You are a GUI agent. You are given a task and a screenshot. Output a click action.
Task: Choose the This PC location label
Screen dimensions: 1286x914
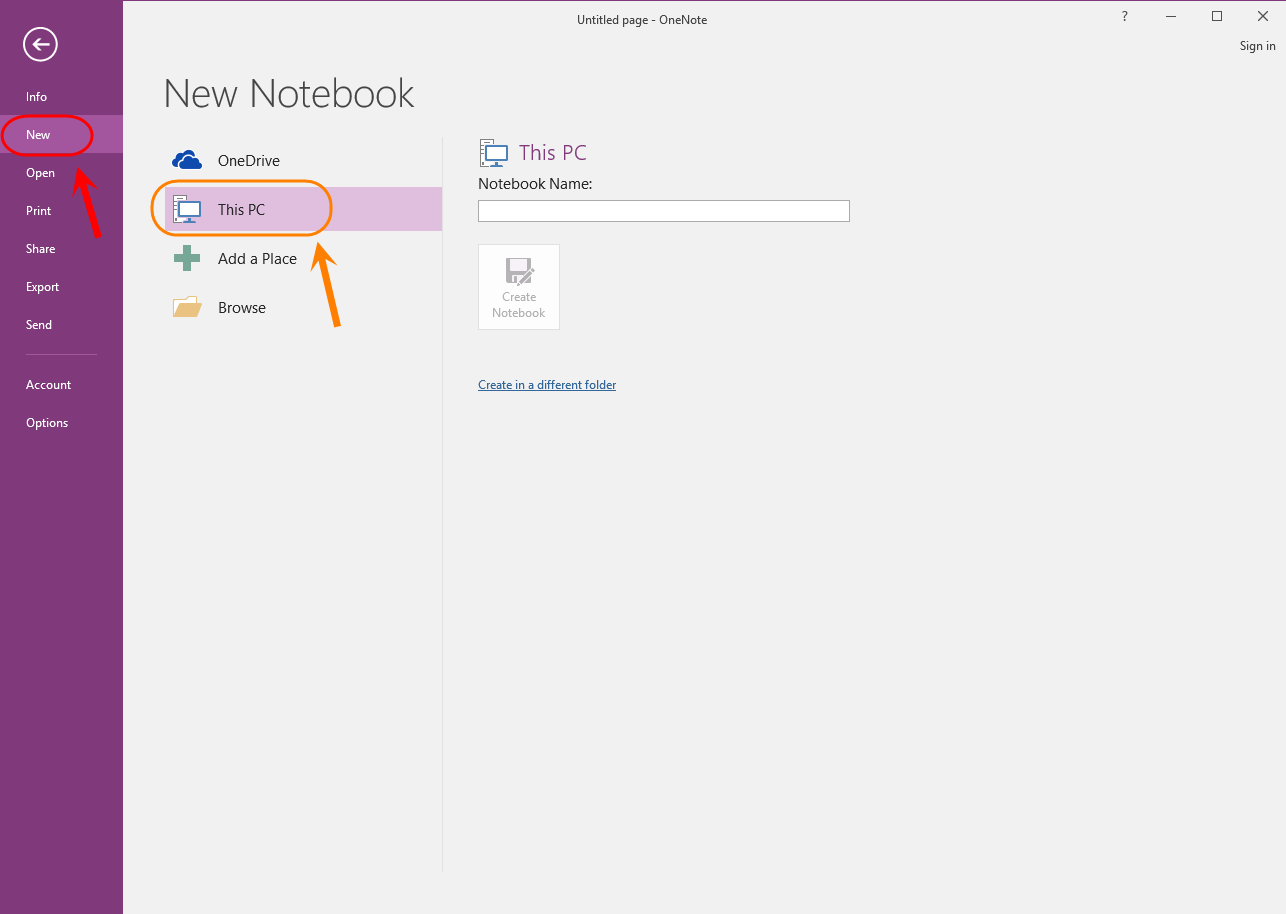tap(242, 210)
